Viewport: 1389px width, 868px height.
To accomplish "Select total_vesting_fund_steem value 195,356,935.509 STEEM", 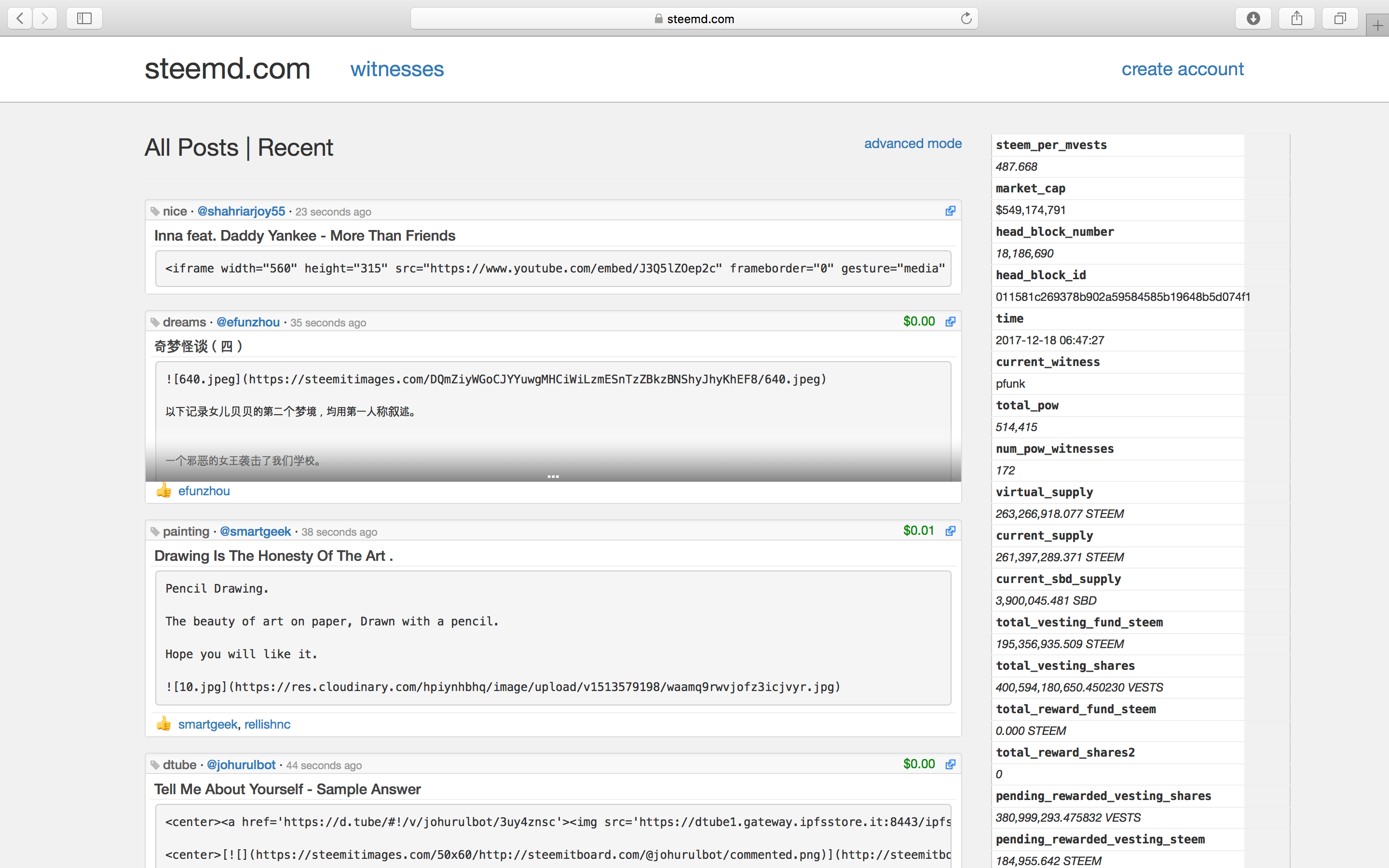I will click(1060, 644).
